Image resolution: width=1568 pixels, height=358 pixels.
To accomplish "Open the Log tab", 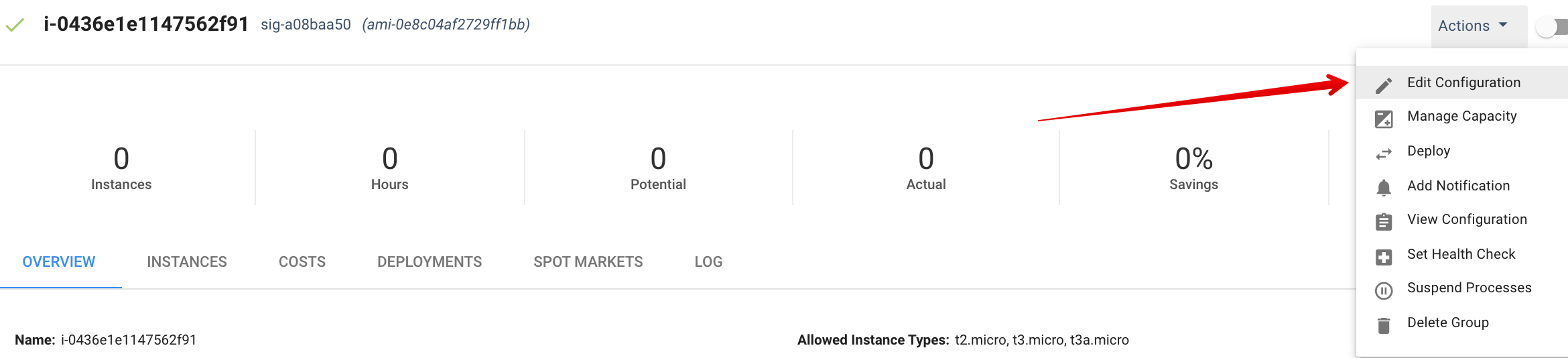I will [x=708, y=262].
